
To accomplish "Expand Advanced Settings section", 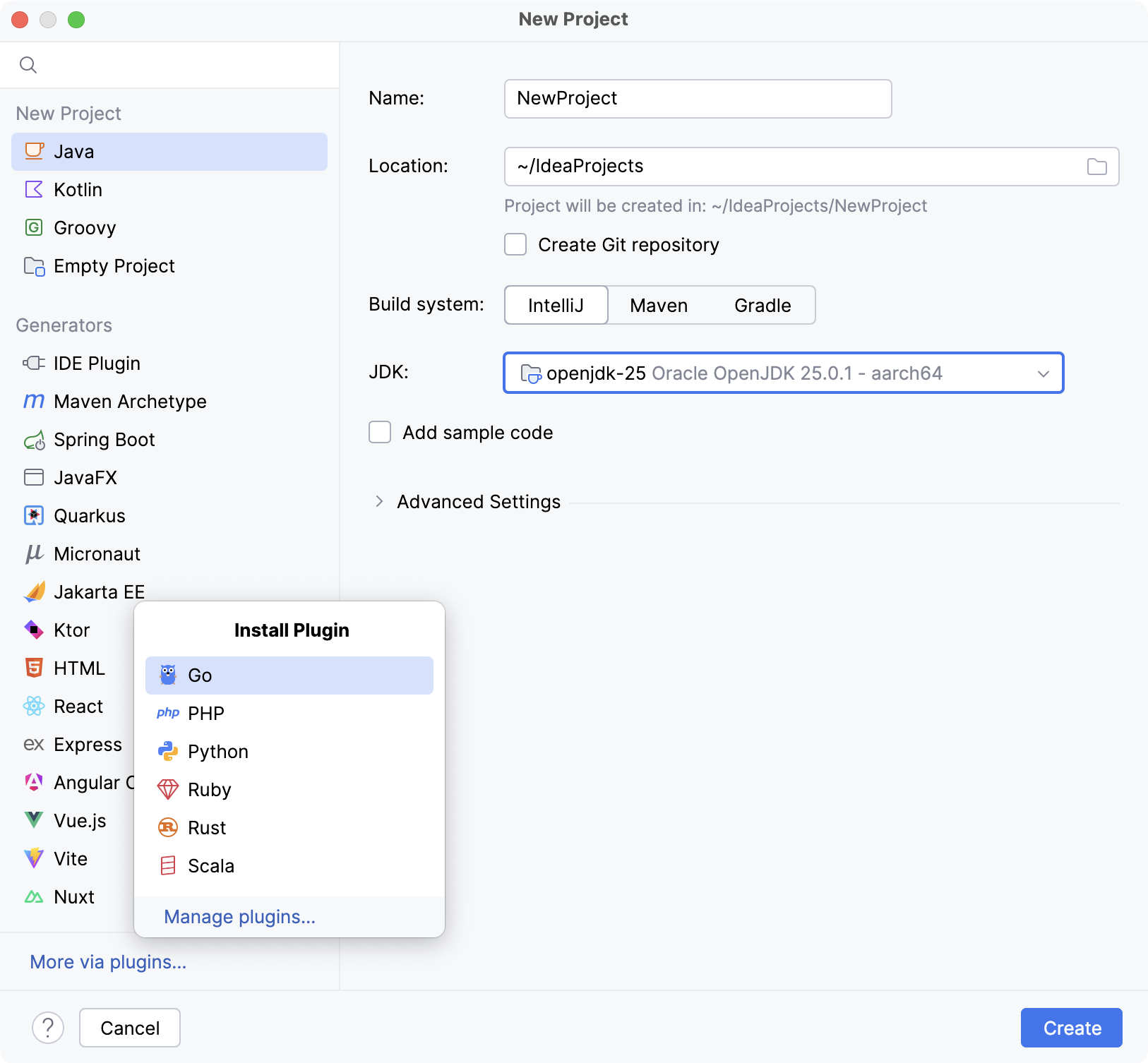I will pyautogui.click(x=380, y=502).
